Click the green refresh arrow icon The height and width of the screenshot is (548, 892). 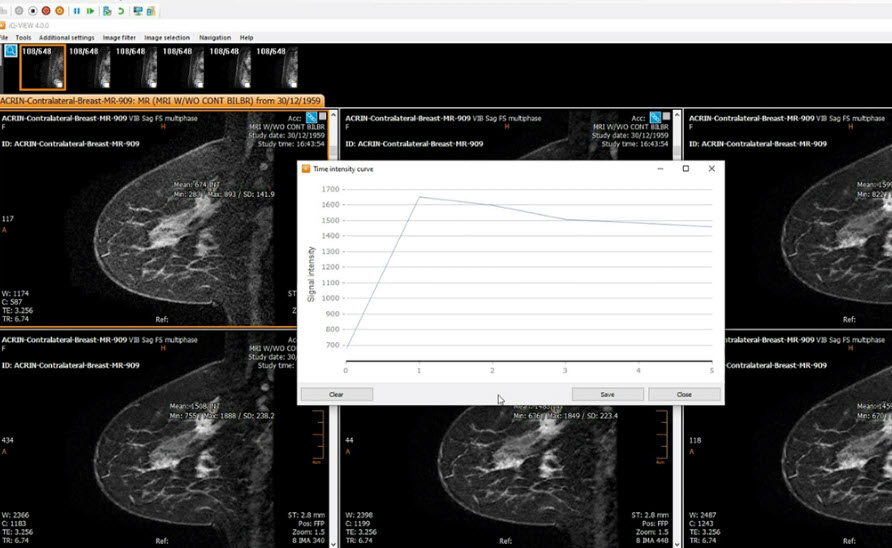click(121, 11)
